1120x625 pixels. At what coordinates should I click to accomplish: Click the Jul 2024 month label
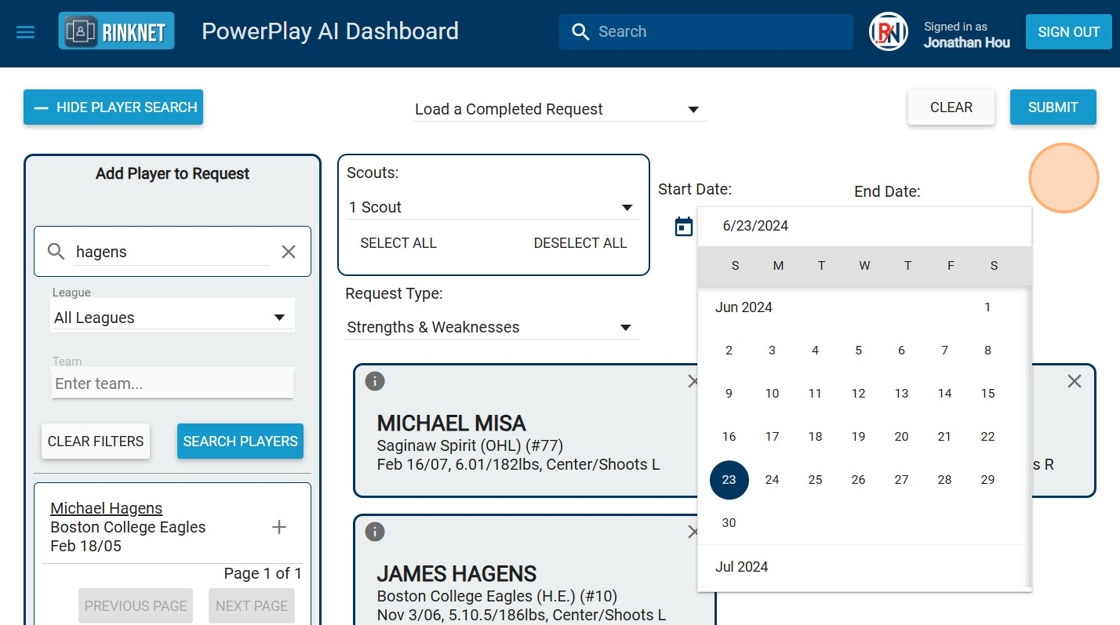[741, 567]
